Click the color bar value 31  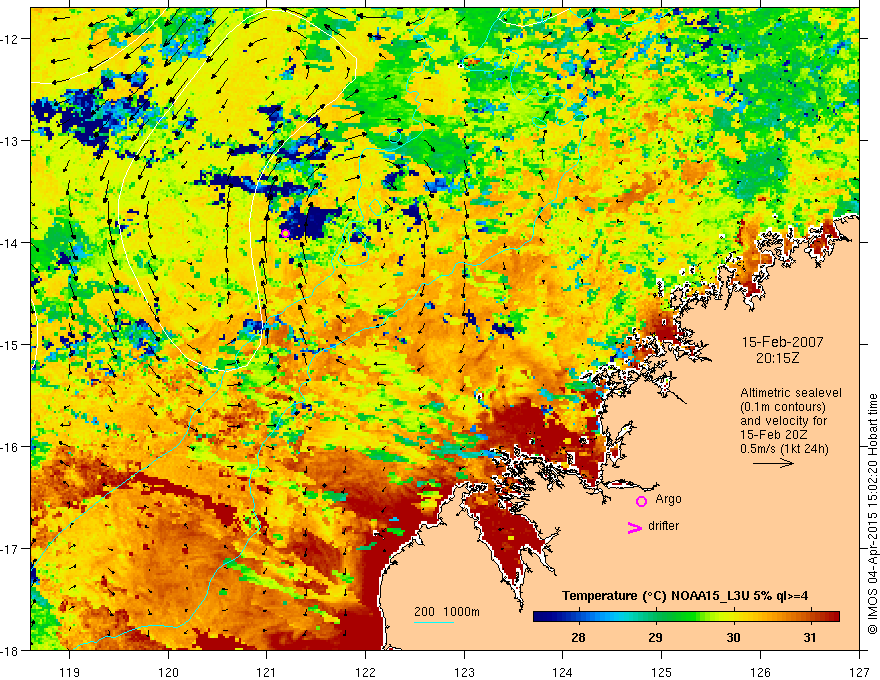tap(809, 637)
